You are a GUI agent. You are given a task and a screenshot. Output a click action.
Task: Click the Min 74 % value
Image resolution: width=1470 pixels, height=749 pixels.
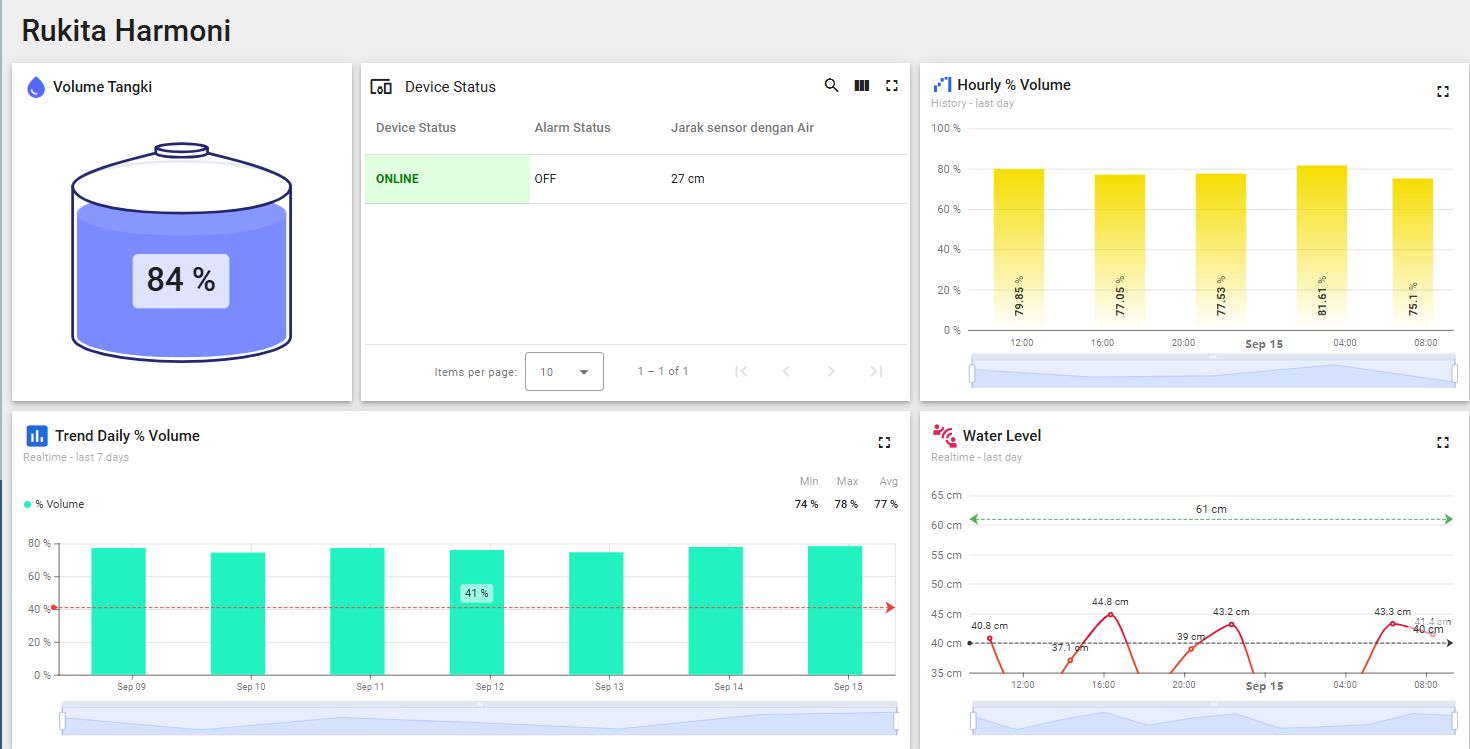806,504
